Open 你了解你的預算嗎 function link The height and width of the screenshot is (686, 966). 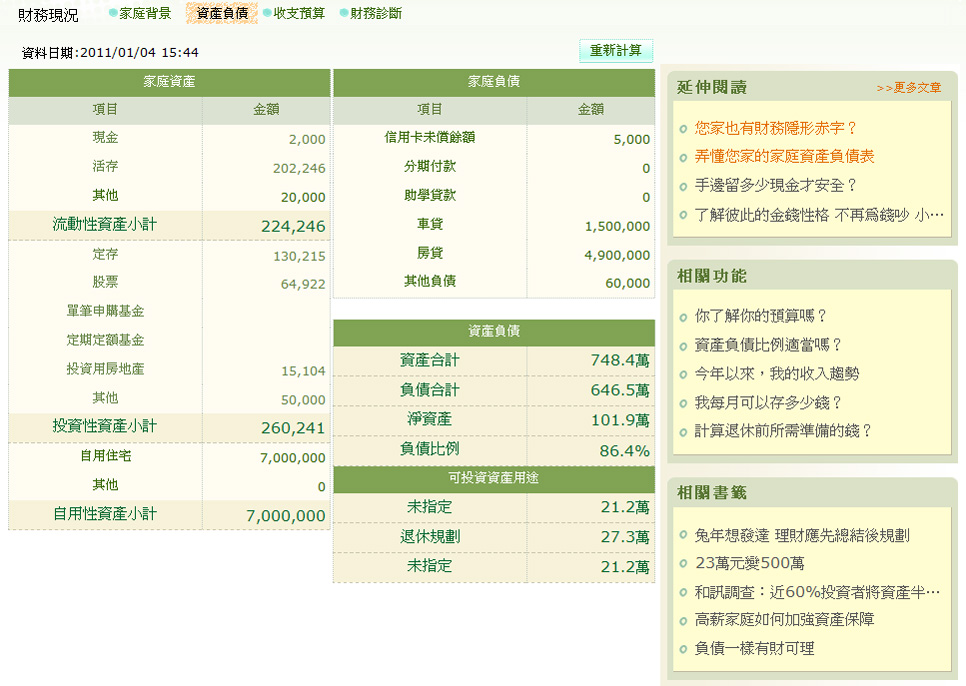tap(761, 316)
